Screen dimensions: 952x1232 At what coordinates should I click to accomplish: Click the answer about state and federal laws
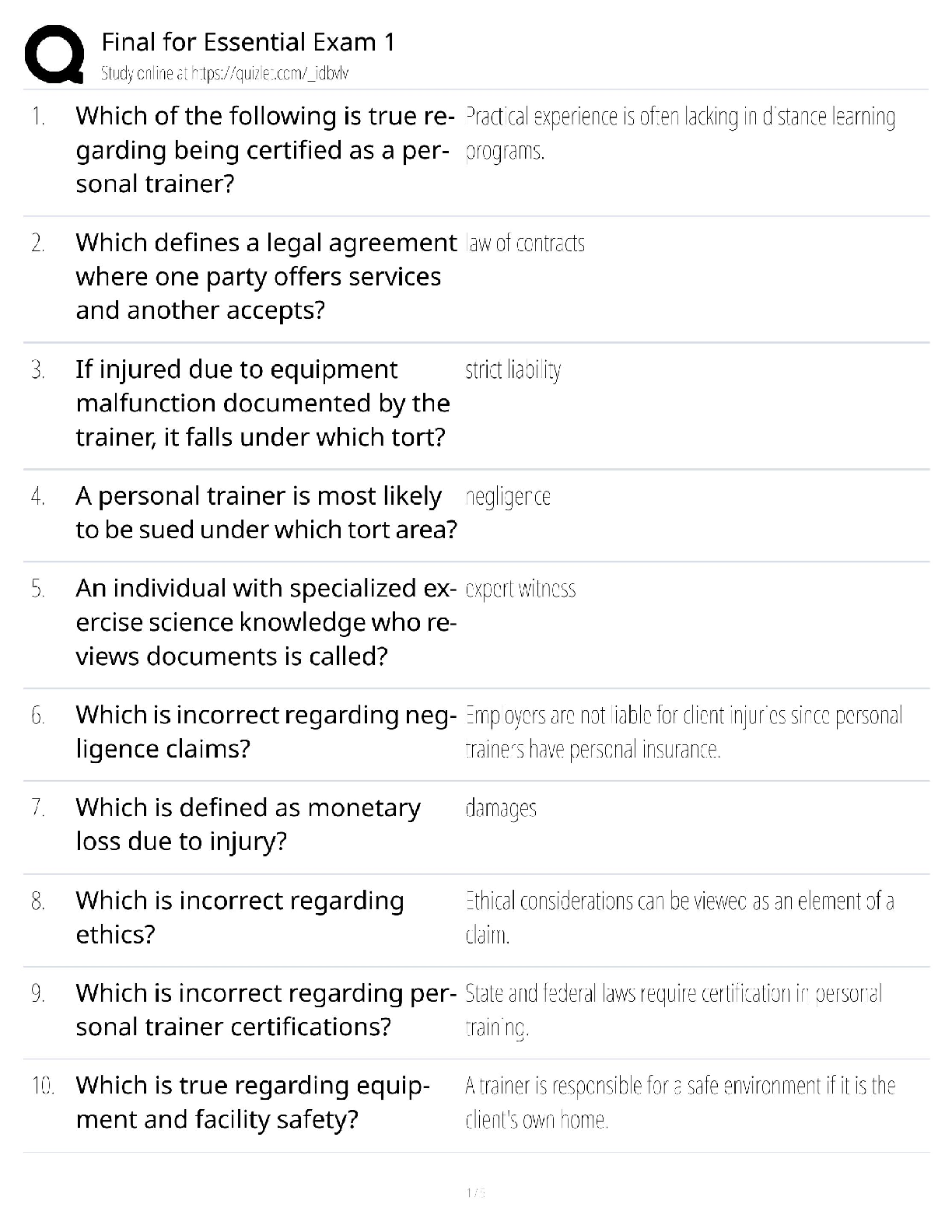(673, 1010)
